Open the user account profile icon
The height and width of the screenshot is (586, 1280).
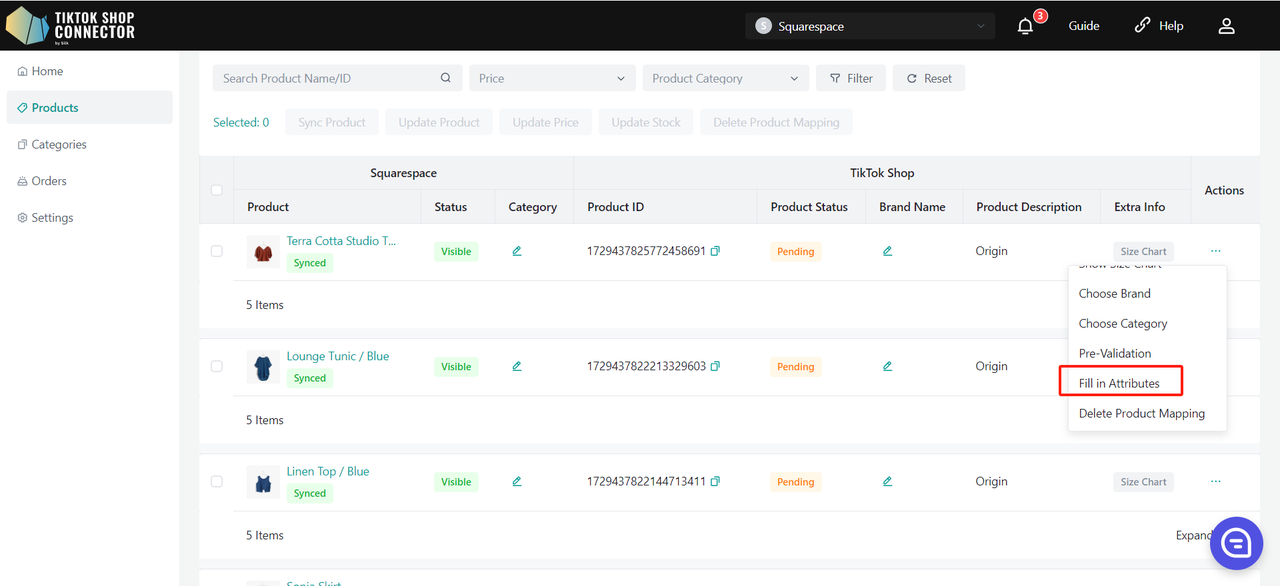pos(1227,26)
